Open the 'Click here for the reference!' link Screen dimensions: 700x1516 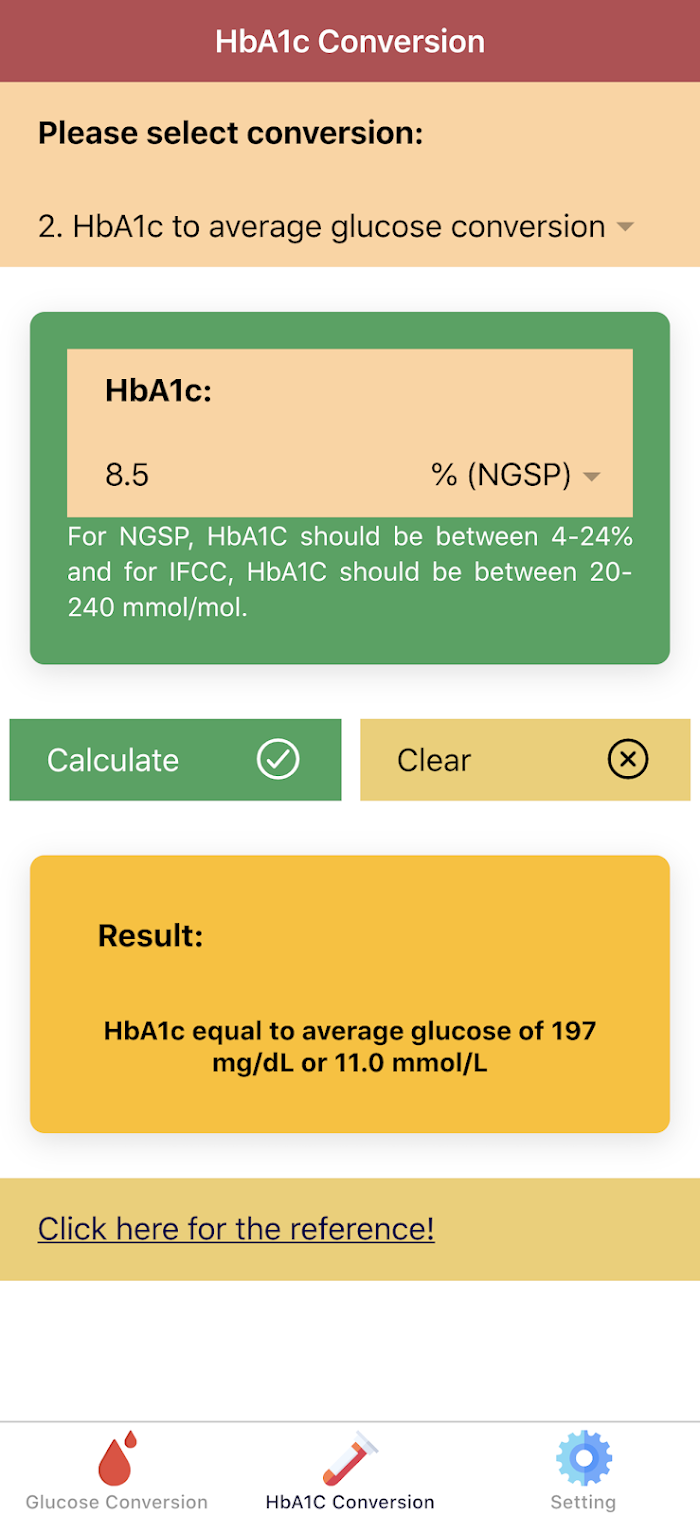(236, 1228)
